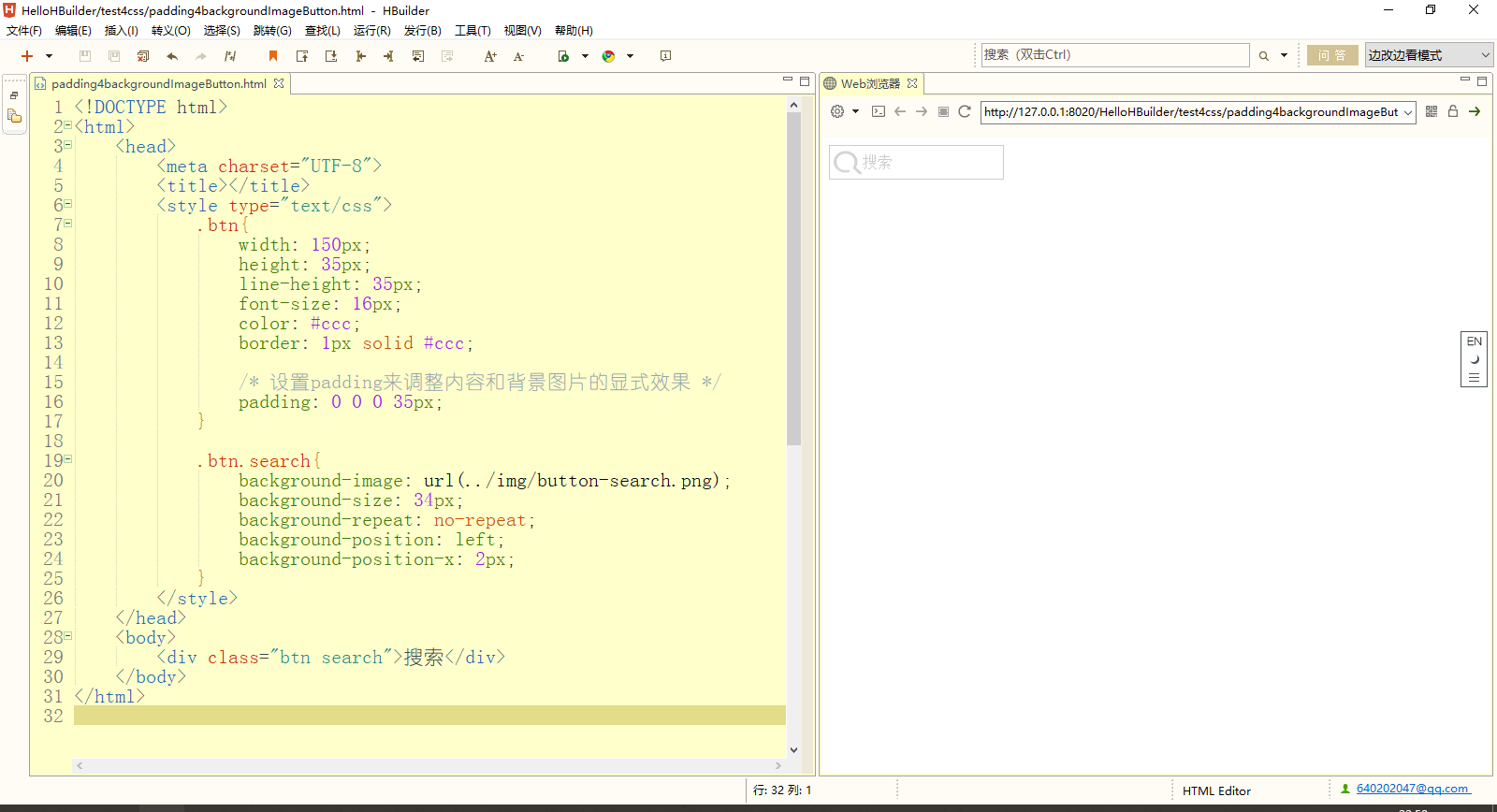Click the browser settings gear icon
Viewport: 1497px width, 812px height.
[x=837, y=111]
